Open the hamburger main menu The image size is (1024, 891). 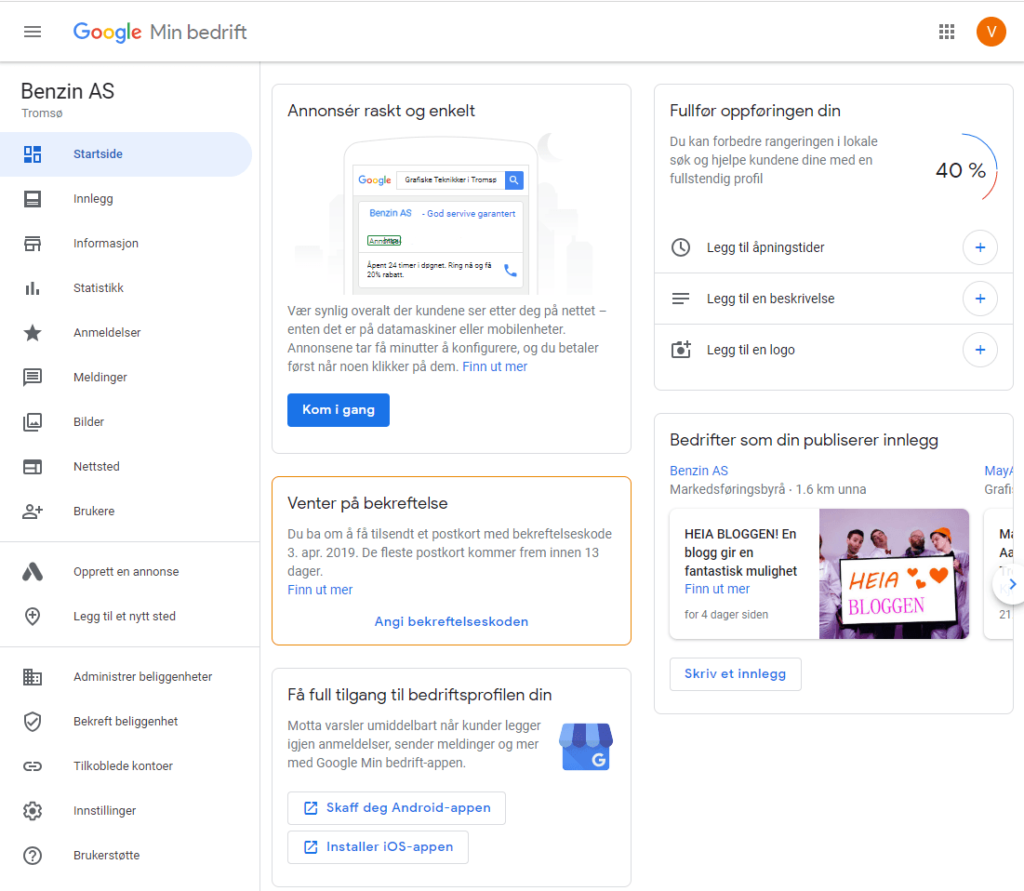click(32, 31)
